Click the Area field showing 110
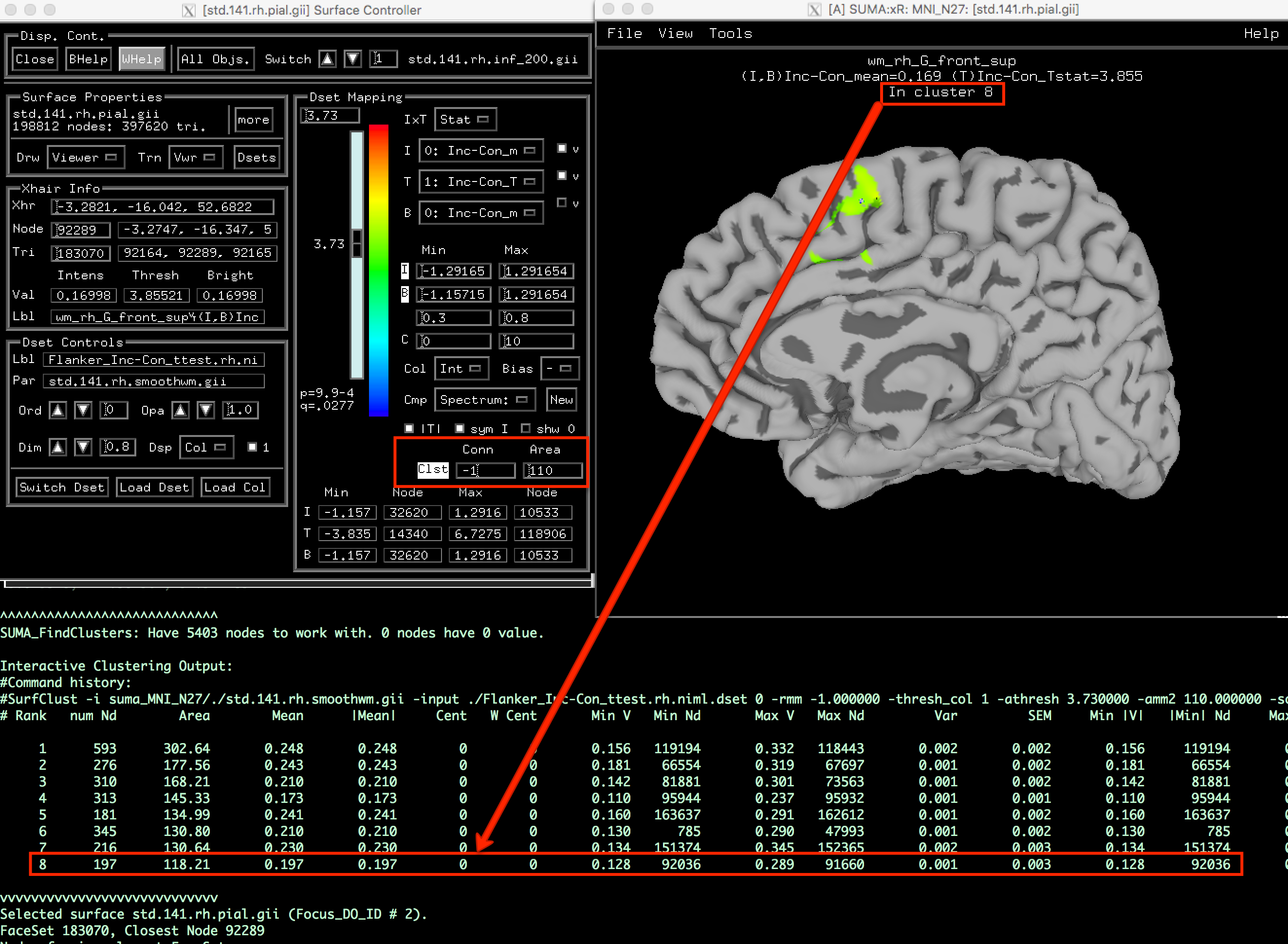This screenshot has width=1288, height=944. pos(552,470)
